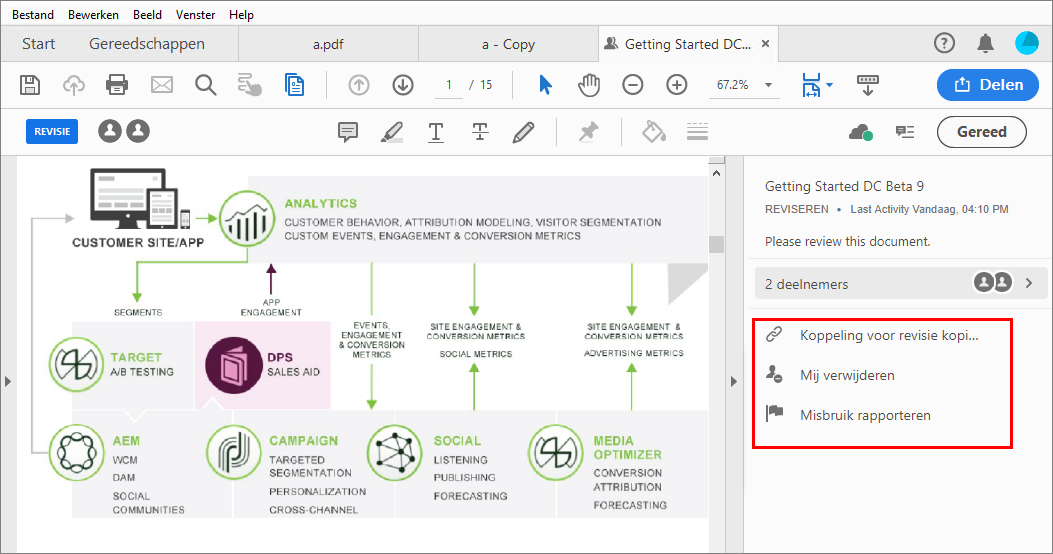
Task: Click the reviewers avatars in toolbar
Action: (124, 131)
